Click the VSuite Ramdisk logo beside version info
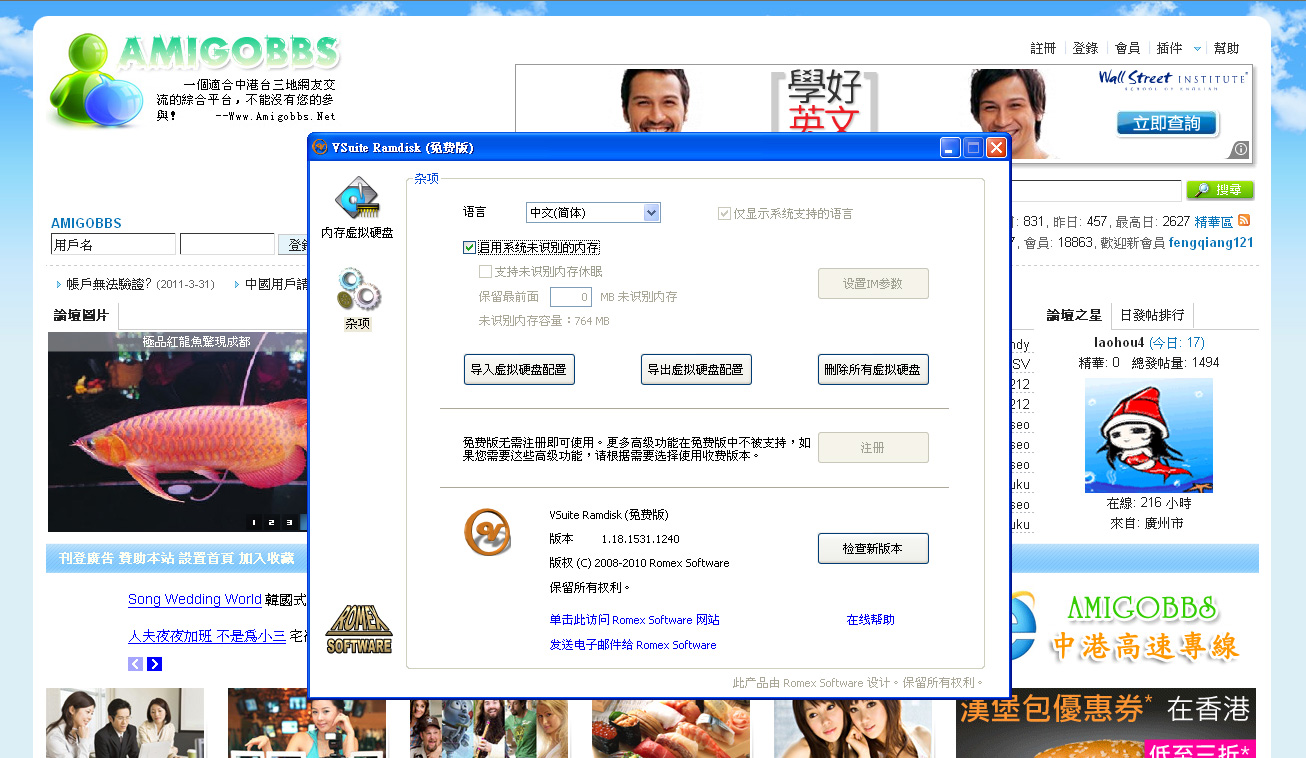The image size is (1306, 758). [x=487, y=533]
